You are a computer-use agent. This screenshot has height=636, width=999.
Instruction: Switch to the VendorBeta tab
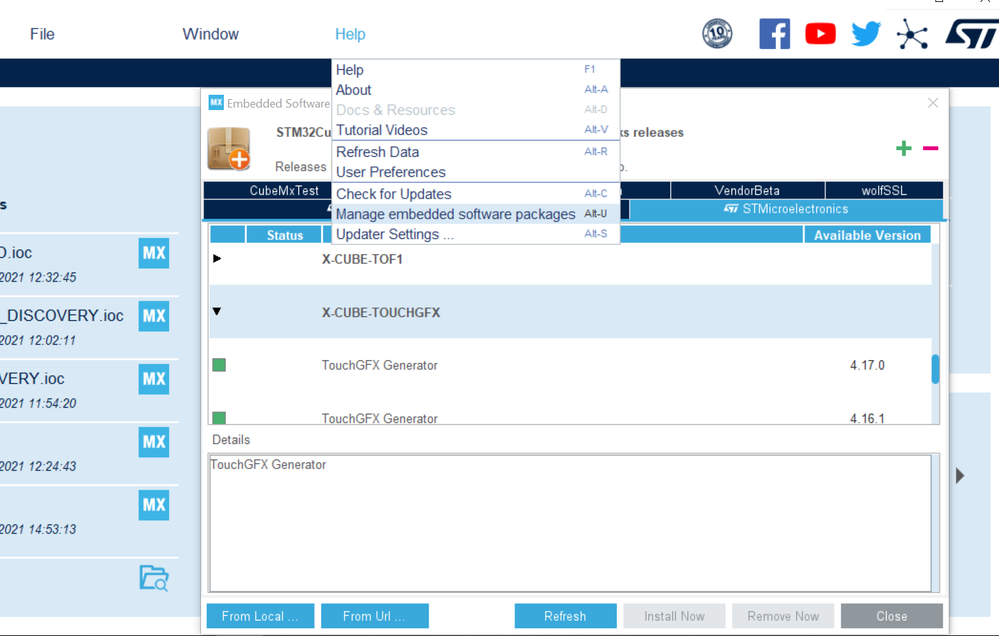coord(747,191)
